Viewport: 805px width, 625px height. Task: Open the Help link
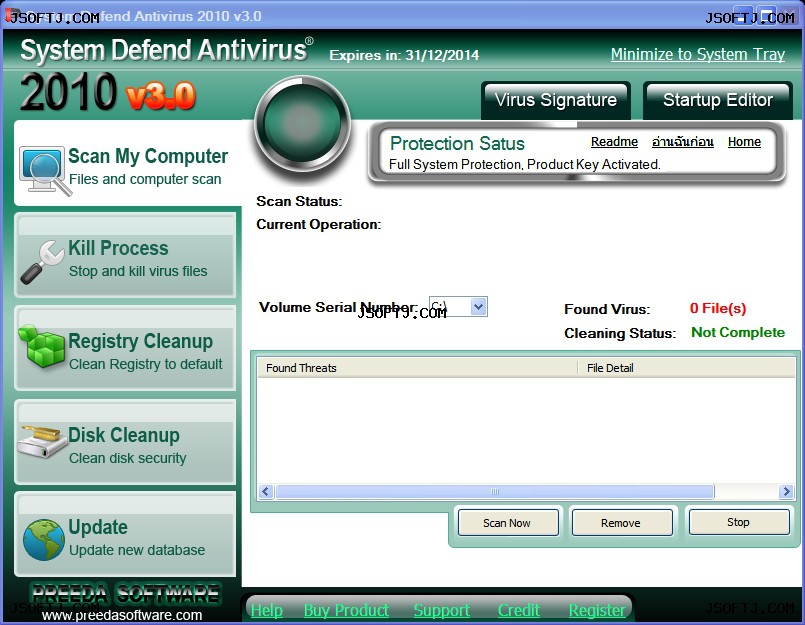click(266, 610)
